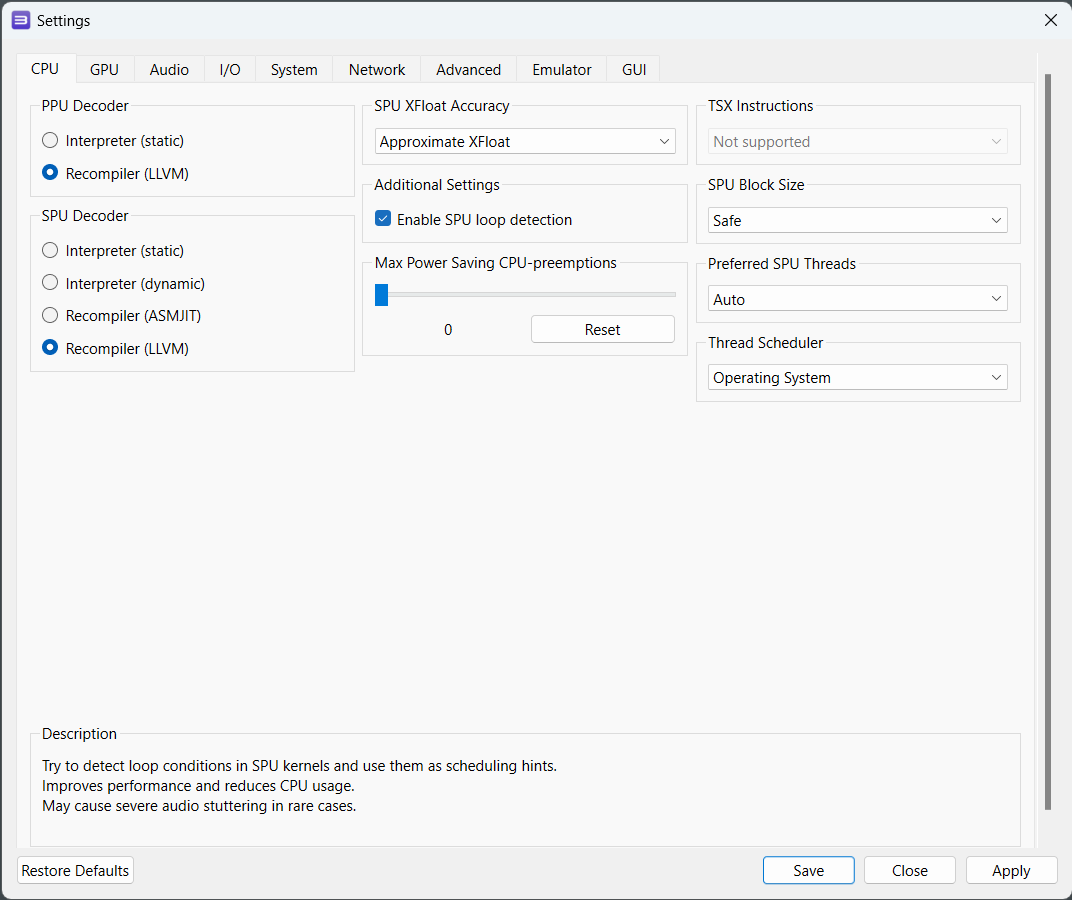Screen dimensions: 1072x900
Task: Select PPU Decoder Recompiler (LLVM)
Action: click(x=115, y=174)
